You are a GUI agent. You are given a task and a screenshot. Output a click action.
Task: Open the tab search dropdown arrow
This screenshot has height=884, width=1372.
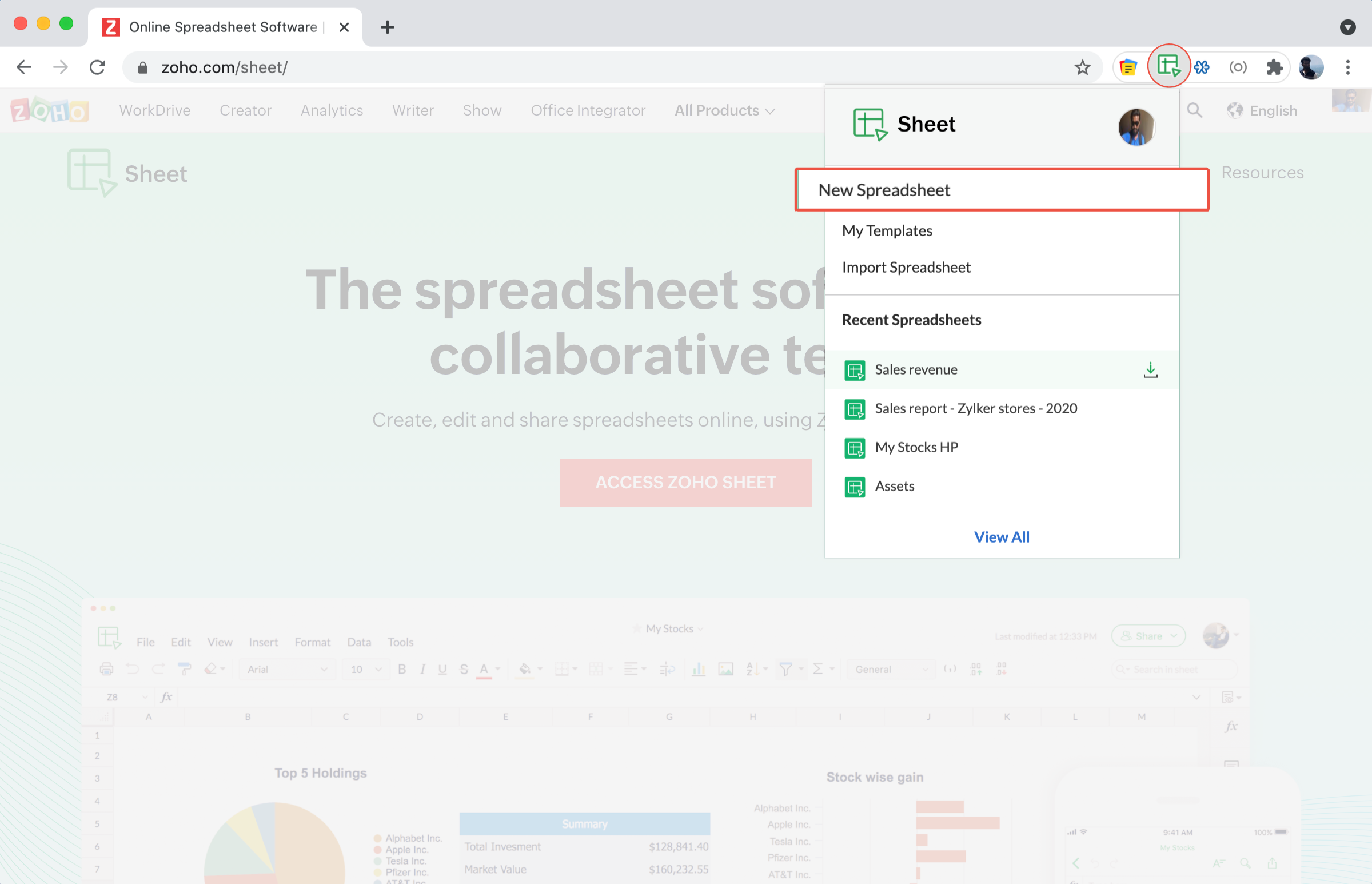[1347, 27]
